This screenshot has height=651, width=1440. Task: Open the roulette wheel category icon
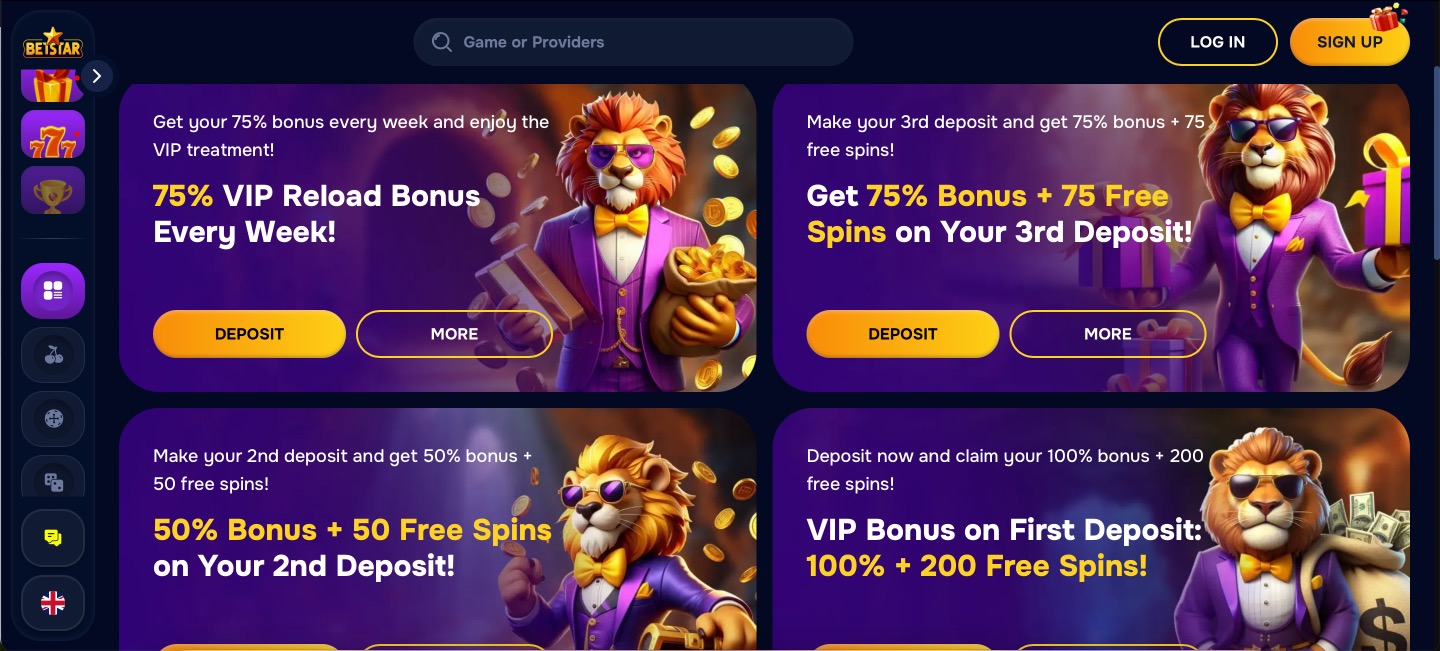pyautogui.click(x=53, y=419)
